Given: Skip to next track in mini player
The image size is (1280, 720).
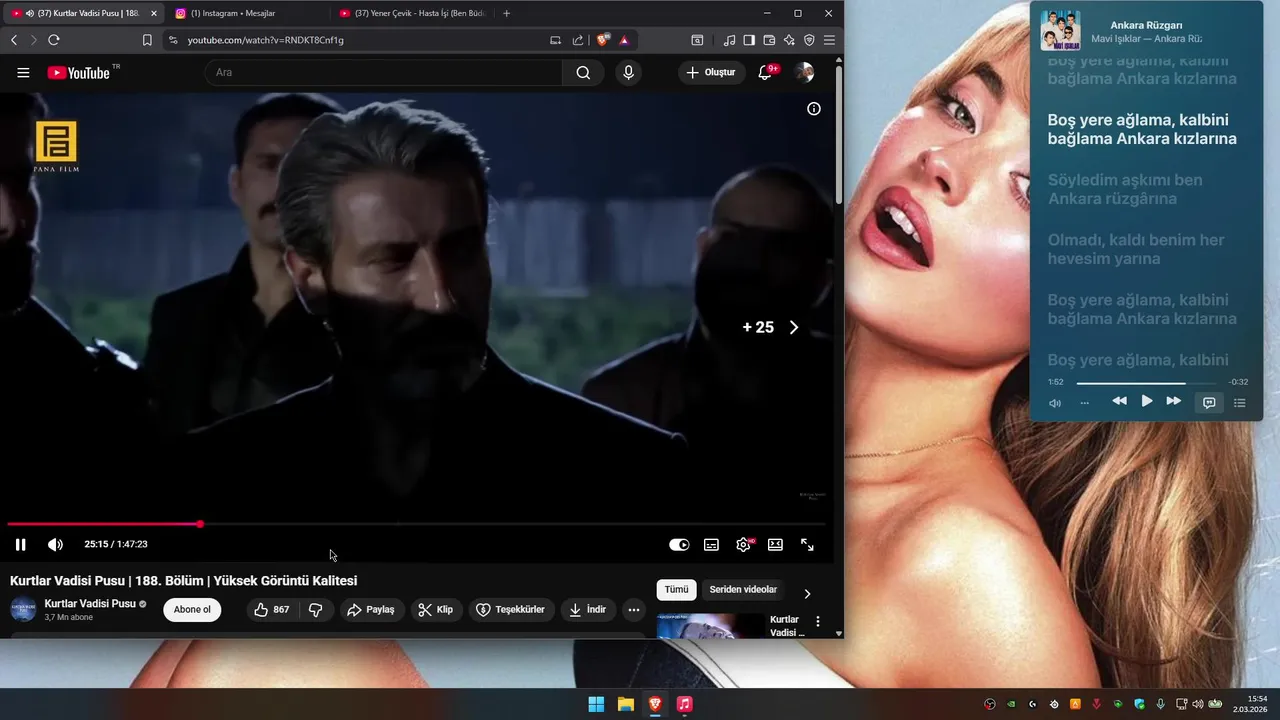Looking at the screenshot, I should (1174, 401).
